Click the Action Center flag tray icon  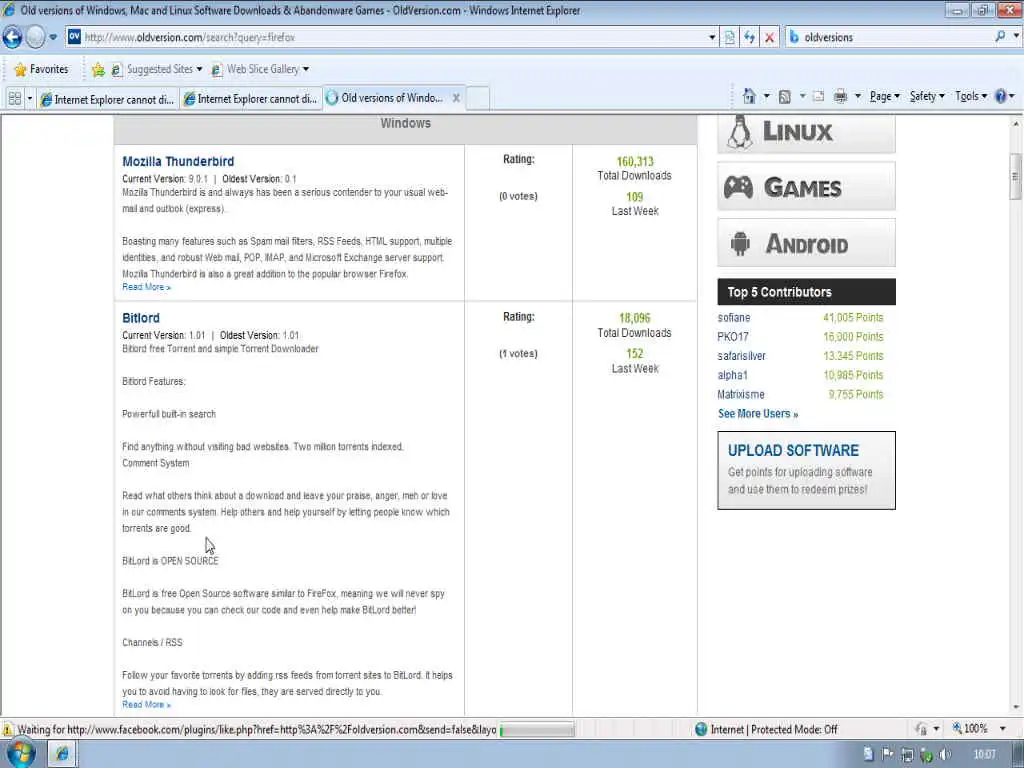(888, 755)
